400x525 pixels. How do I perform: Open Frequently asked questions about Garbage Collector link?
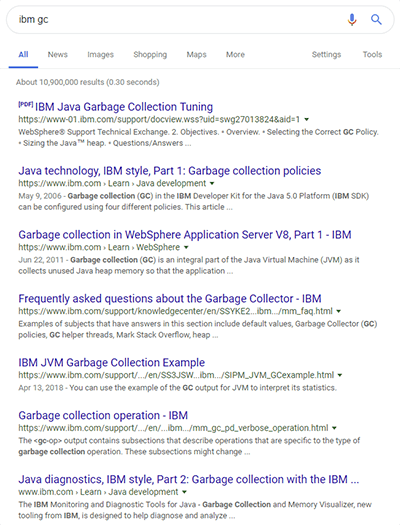[170, 299]
